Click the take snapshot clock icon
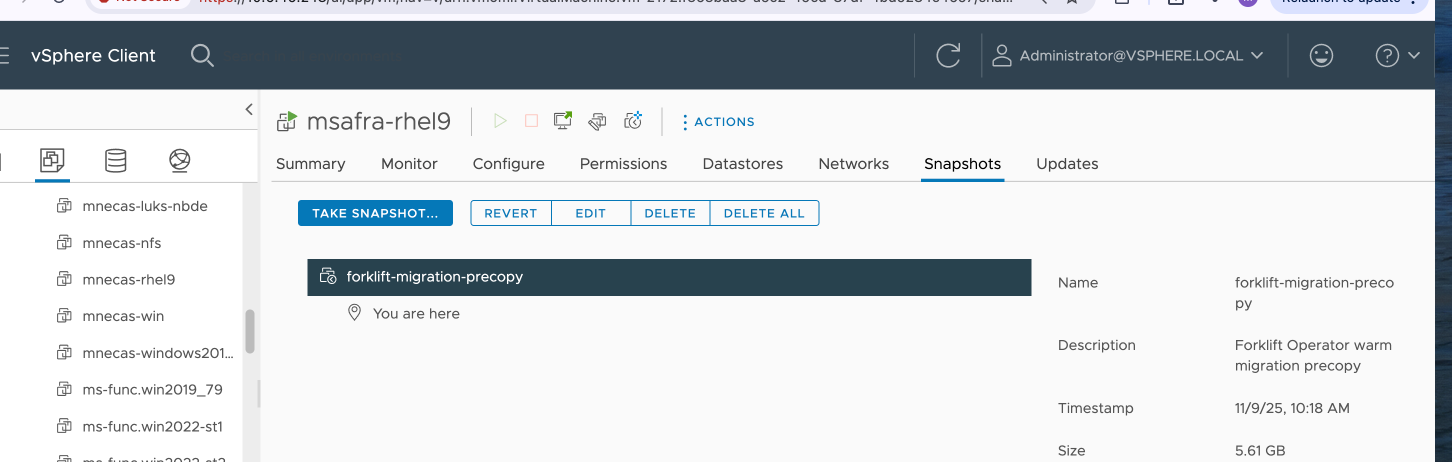 pos(632,121)
